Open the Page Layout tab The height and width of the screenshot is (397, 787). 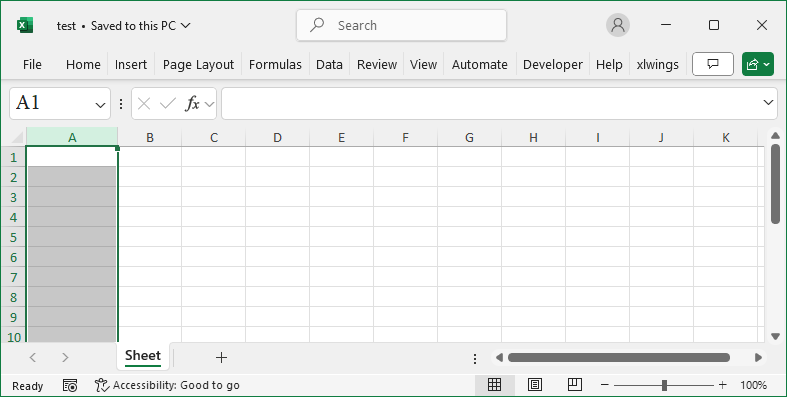[x=198, y=65]
